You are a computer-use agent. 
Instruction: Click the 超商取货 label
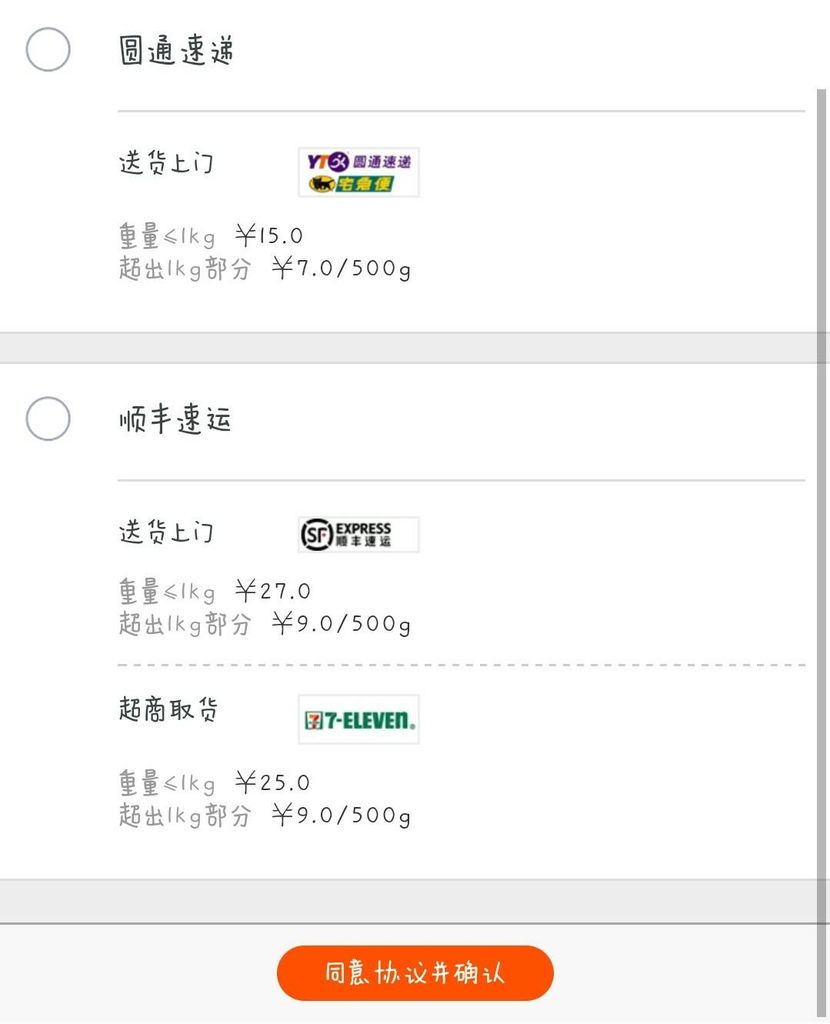point(168,711)
